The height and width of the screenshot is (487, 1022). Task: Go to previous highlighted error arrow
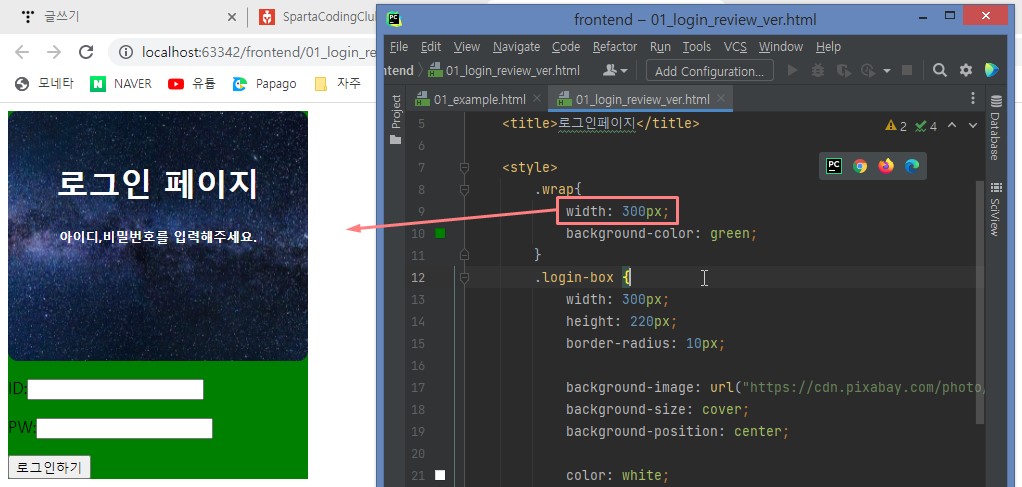[952, 125]
